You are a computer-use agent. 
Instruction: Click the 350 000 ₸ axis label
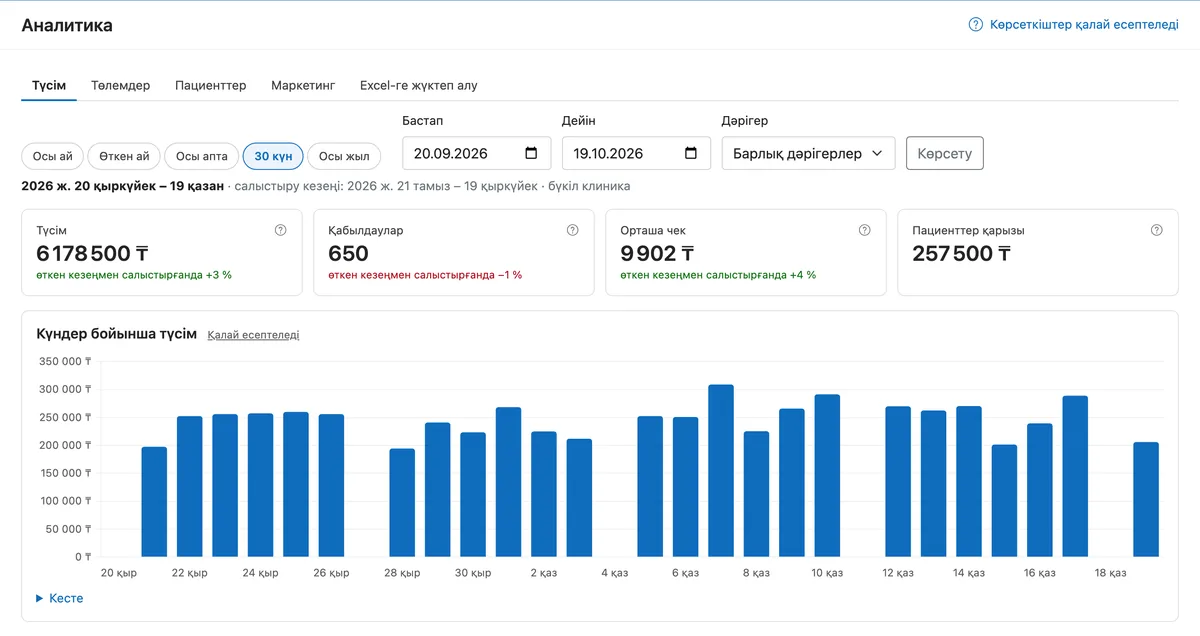65,361
